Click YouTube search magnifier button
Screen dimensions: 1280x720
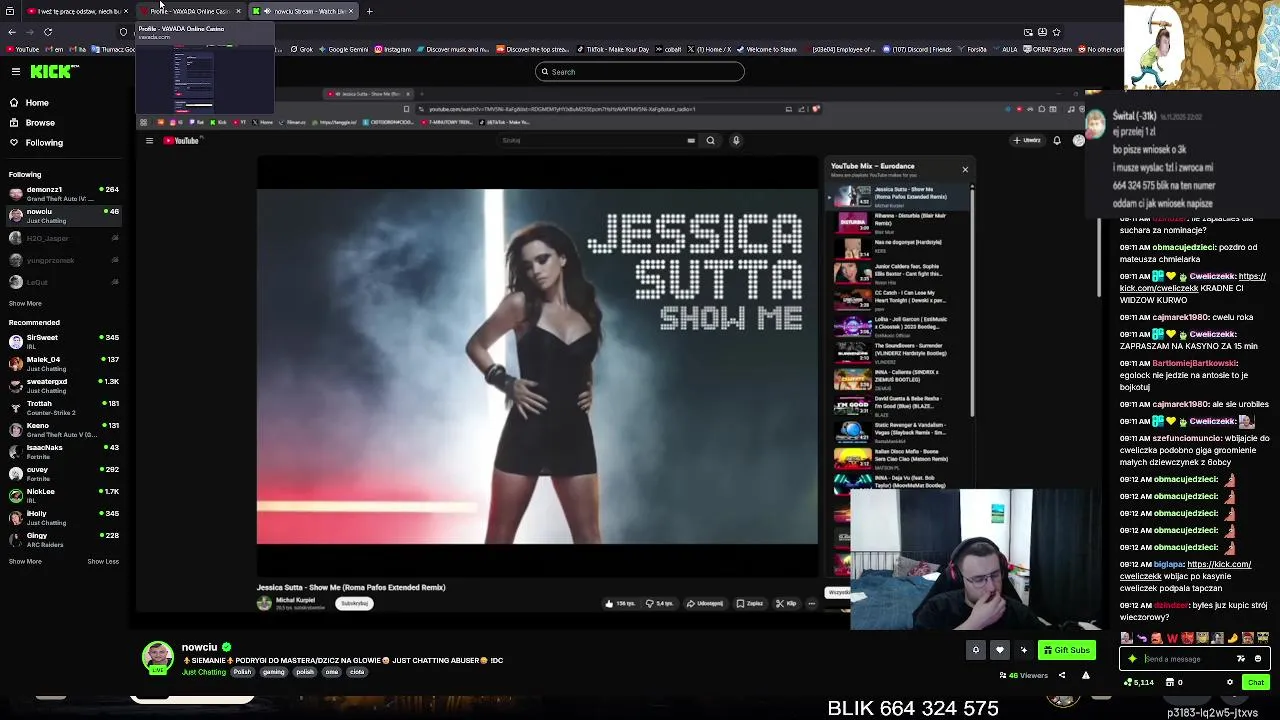pos(711,141)
